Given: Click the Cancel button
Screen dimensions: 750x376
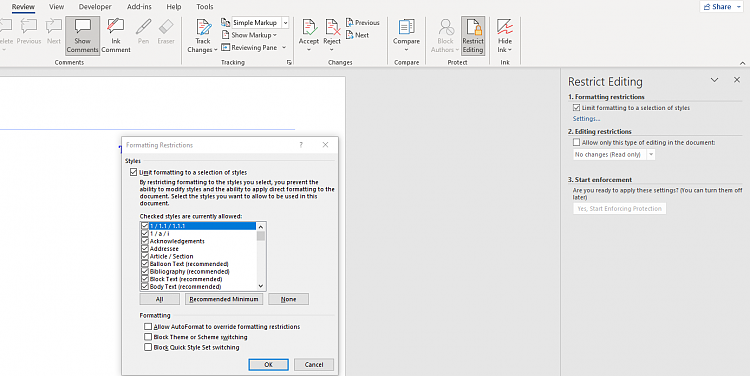Looking at the screenshot, I should tap(314, 365).
